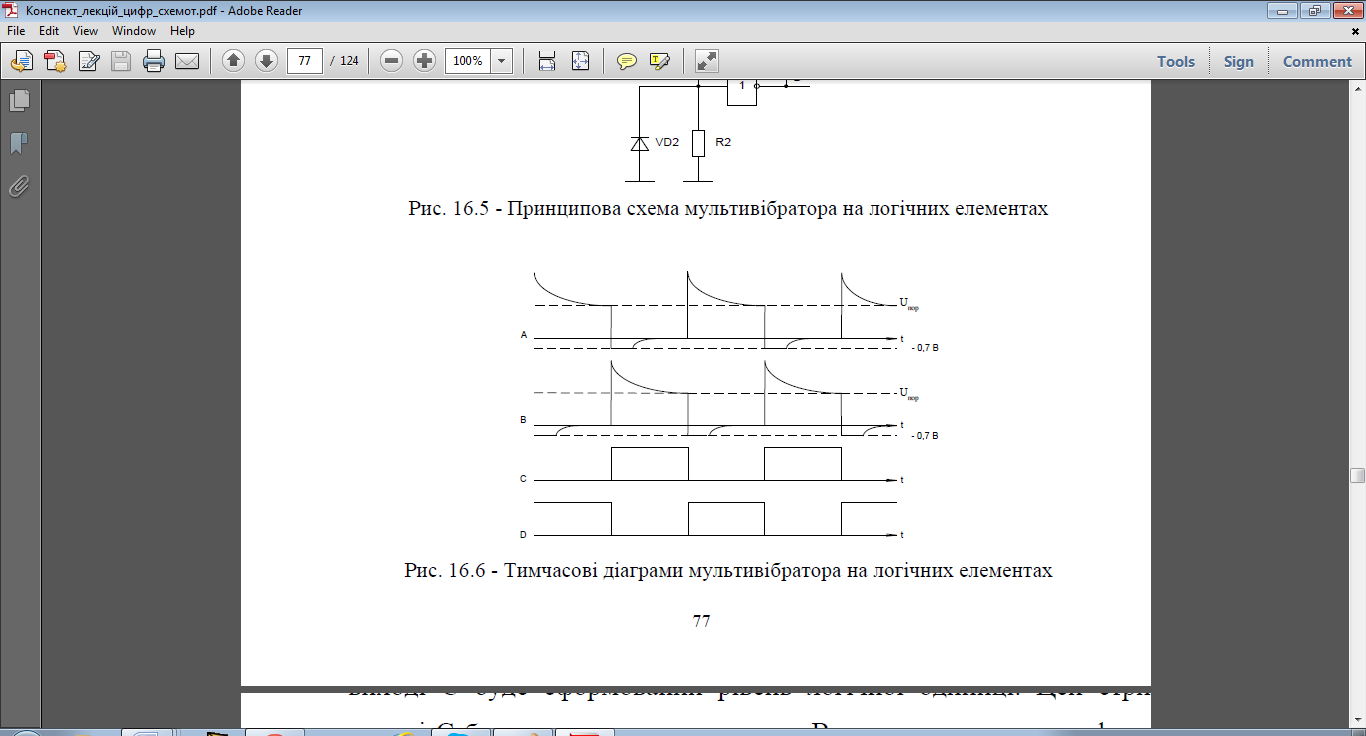
Task: Select the highlight text tool
Action: pos(660,61)
